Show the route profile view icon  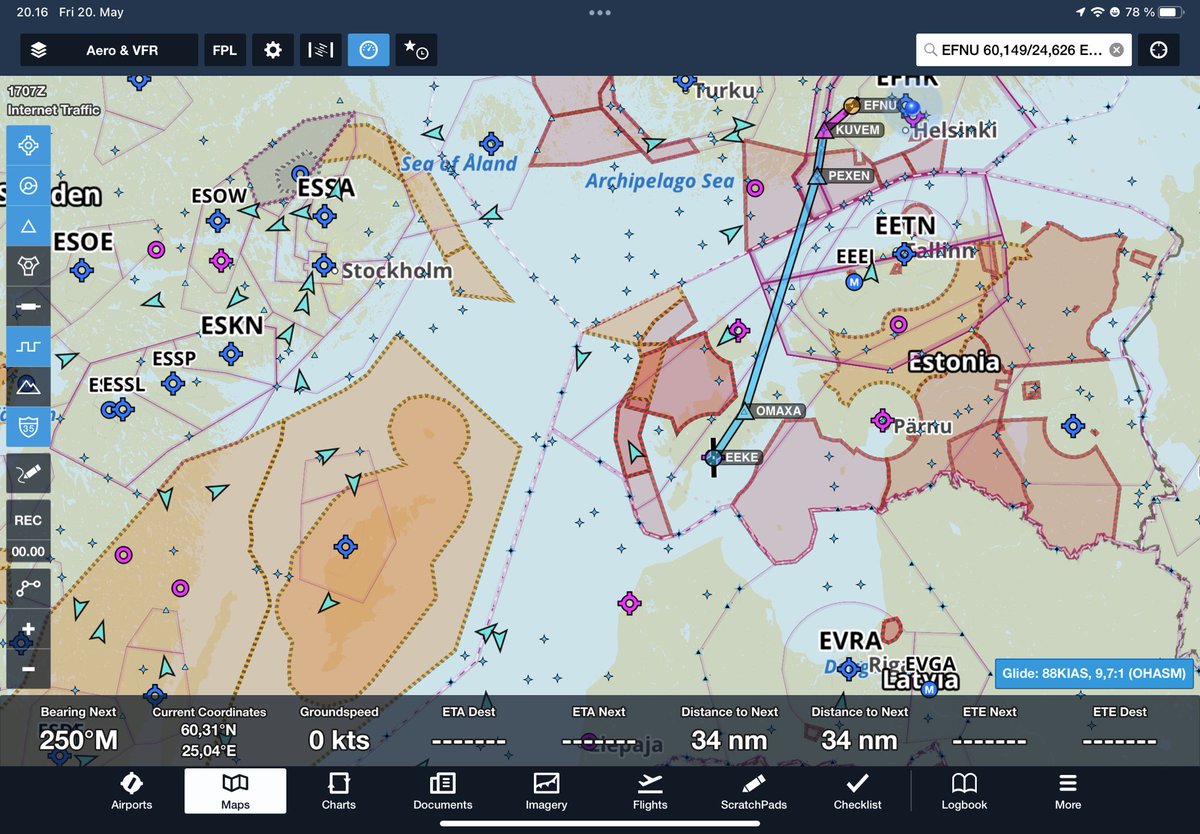click(x=321, y=50)
